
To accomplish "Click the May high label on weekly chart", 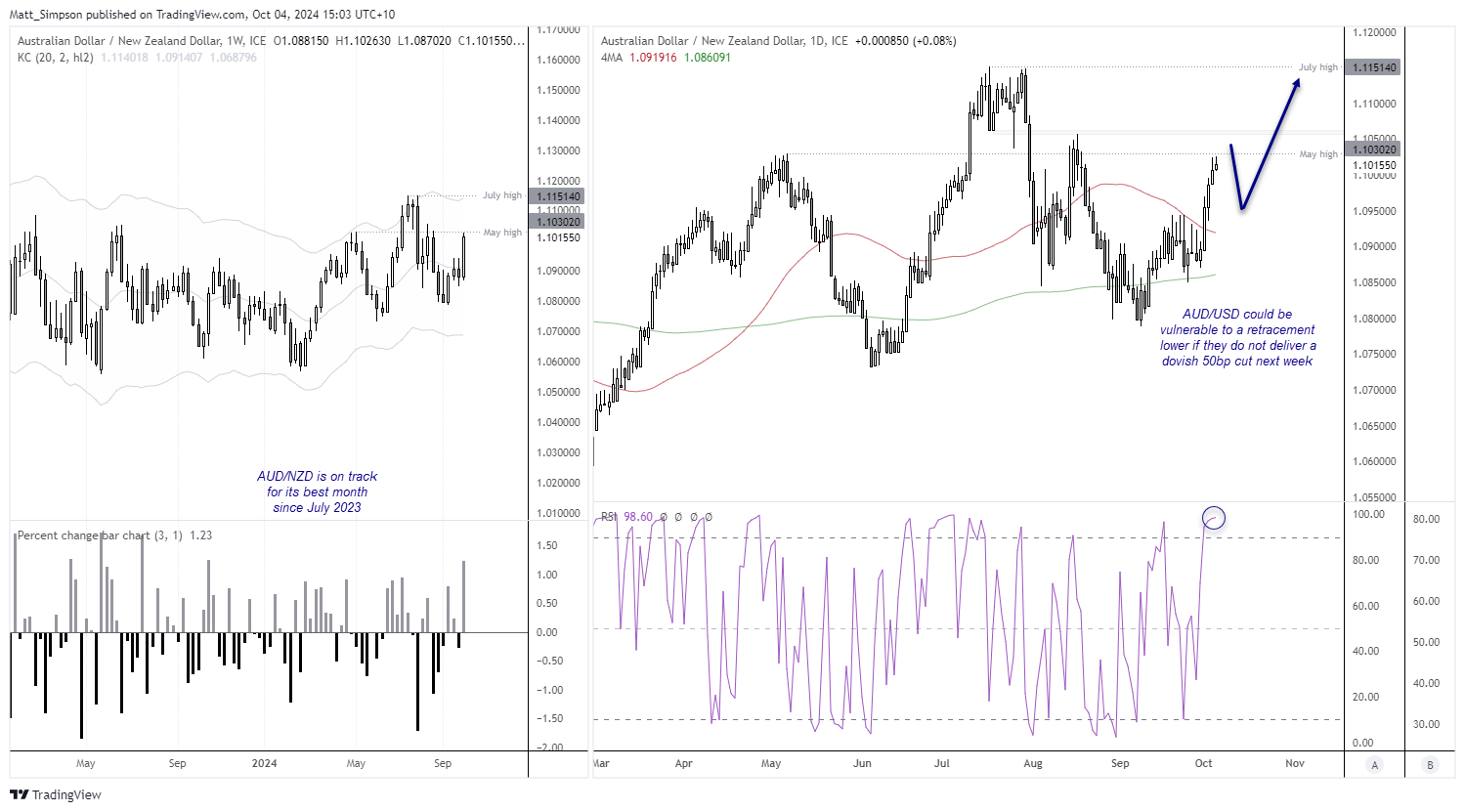I will point(502,233).
